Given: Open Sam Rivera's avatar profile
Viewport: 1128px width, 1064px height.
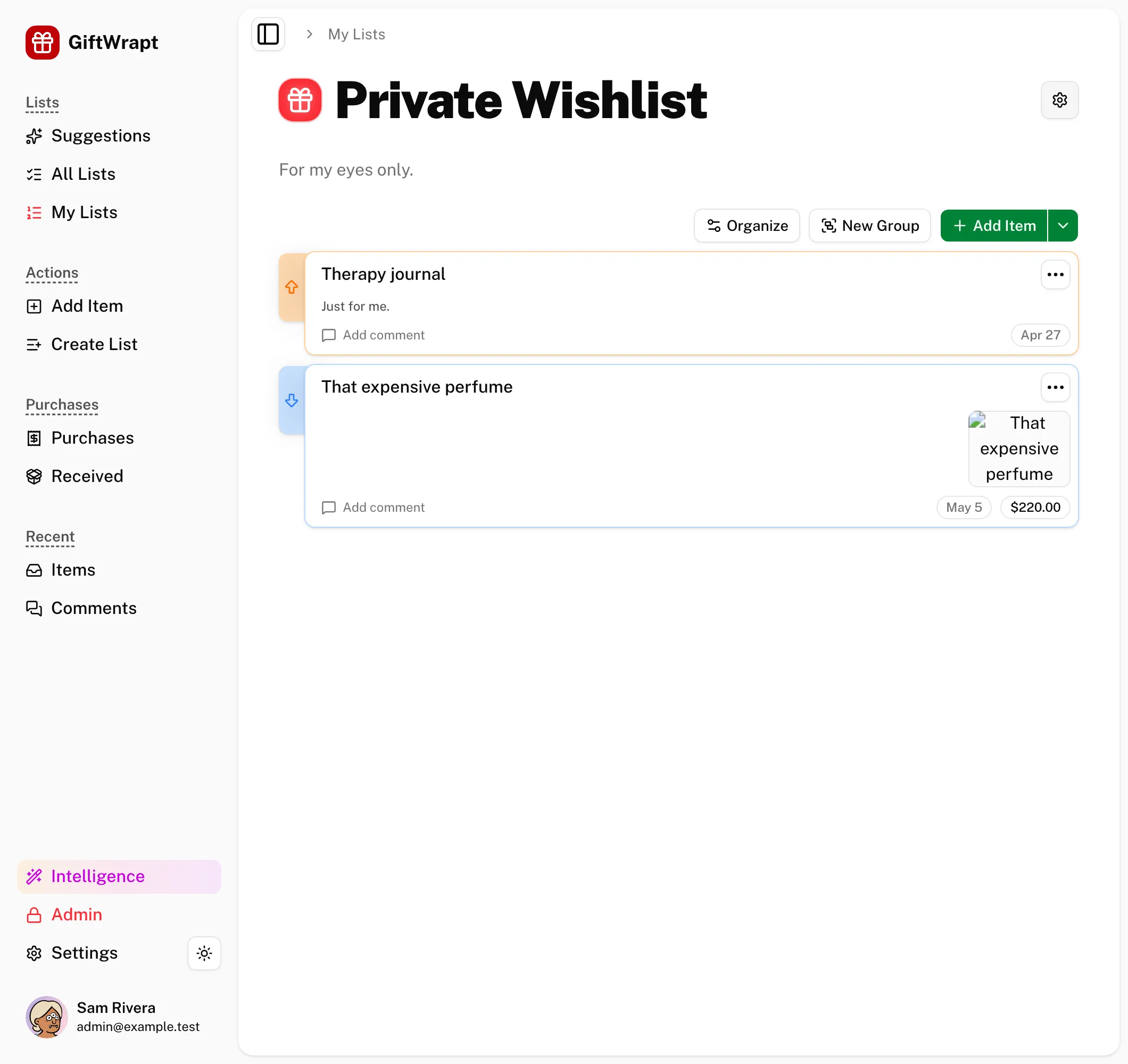Looking at the screenshot, I should pos(47,1017).
